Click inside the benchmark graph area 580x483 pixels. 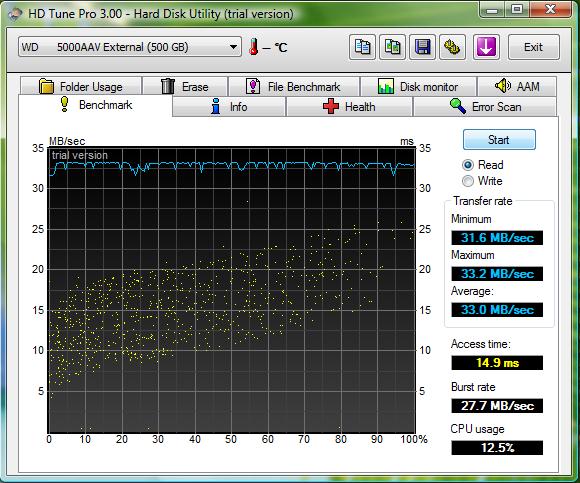tap(232, 290)
